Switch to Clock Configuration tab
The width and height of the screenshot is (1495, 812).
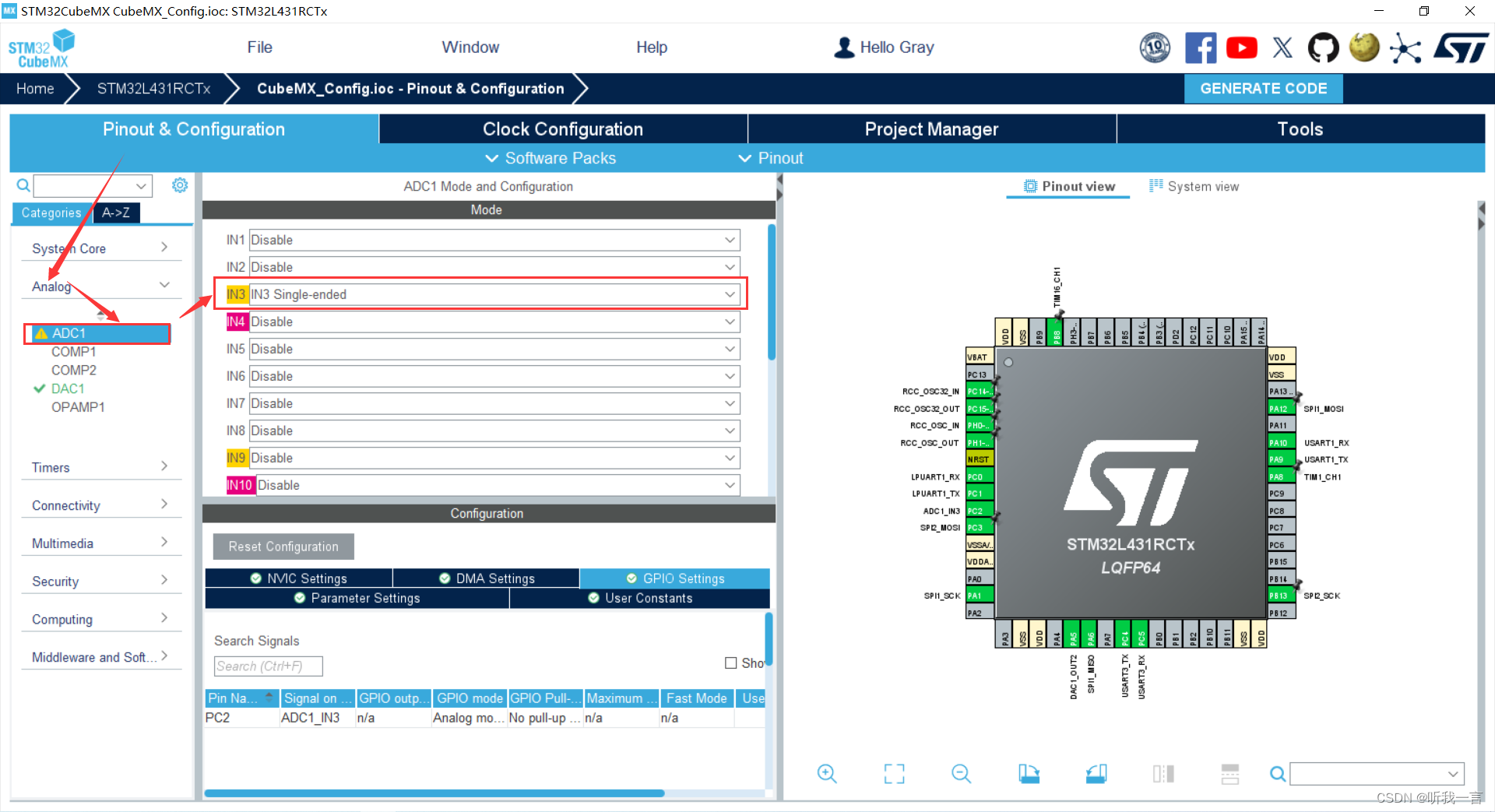click(563, 129)
